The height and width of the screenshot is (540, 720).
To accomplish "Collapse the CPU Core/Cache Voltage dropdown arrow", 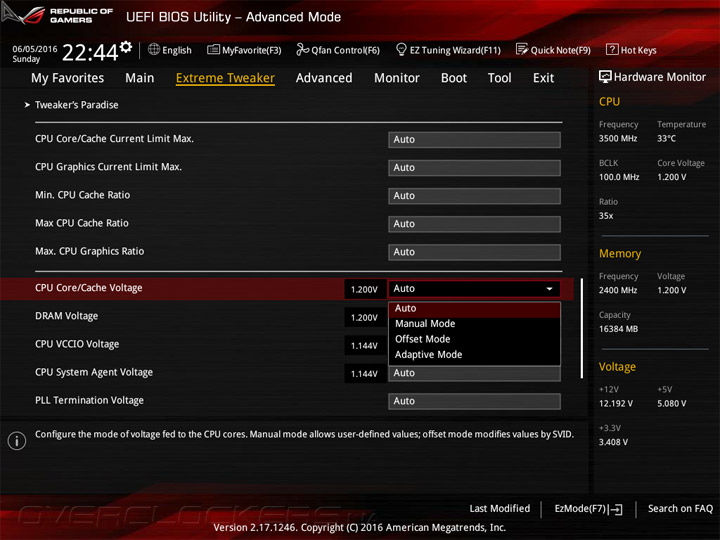I will 549,289.
